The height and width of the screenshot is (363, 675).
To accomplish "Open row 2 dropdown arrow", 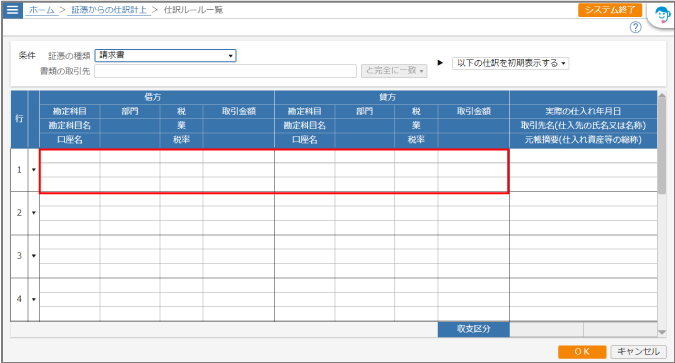I will [x=34, y=213].
